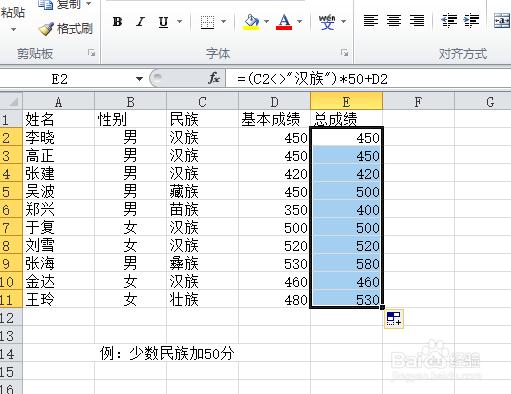Screen dimensions: 511x394
Task: Click cell with 总成绩 header
Action: [x=346, y=119]
